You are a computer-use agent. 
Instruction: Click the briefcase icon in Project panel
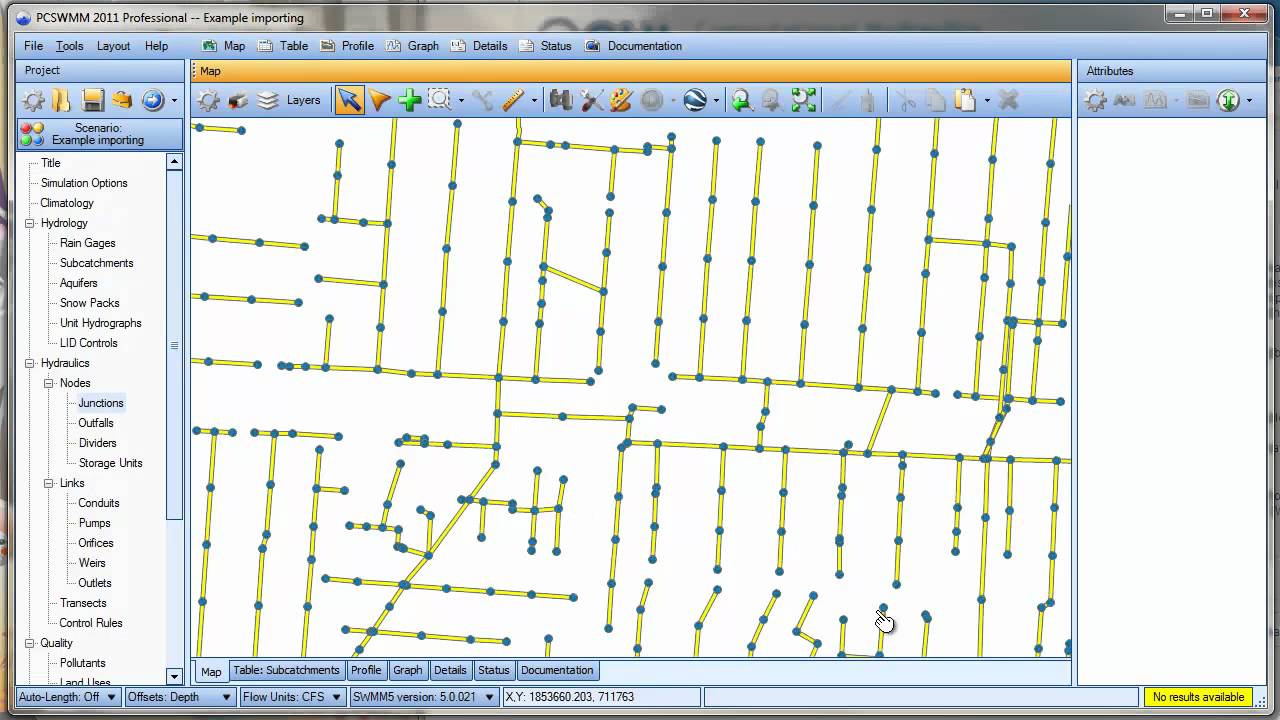tap(122, 100)
